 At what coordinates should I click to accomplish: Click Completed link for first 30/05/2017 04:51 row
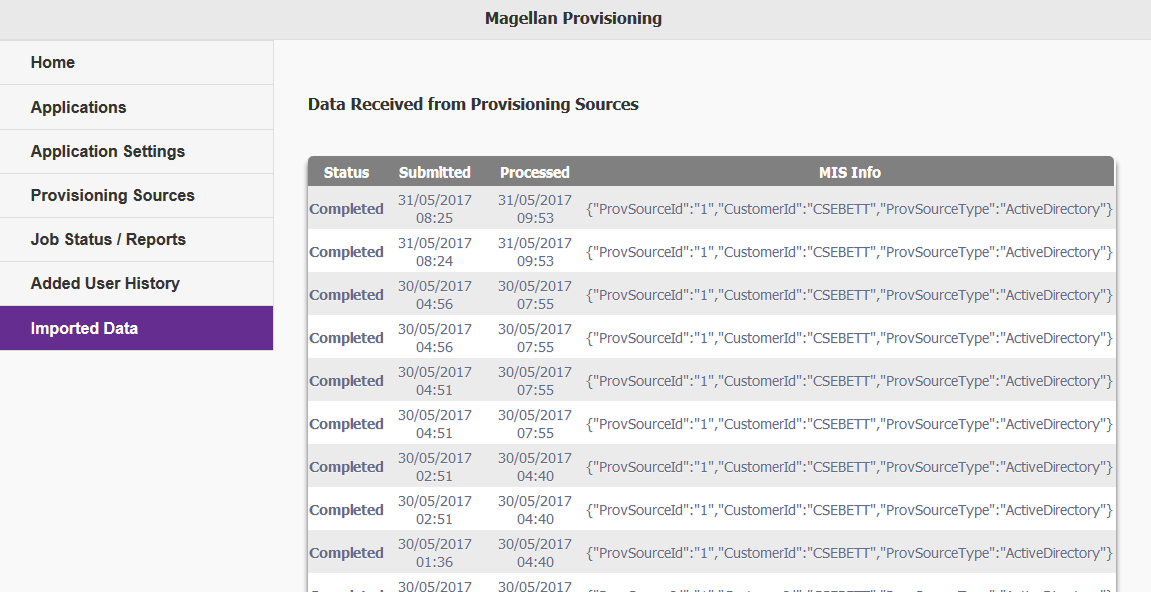click(x=346, y=380)
